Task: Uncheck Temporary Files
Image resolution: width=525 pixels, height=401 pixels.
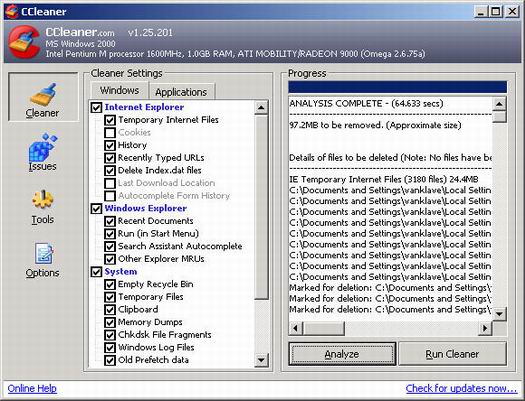Action: tap(110, 297)
